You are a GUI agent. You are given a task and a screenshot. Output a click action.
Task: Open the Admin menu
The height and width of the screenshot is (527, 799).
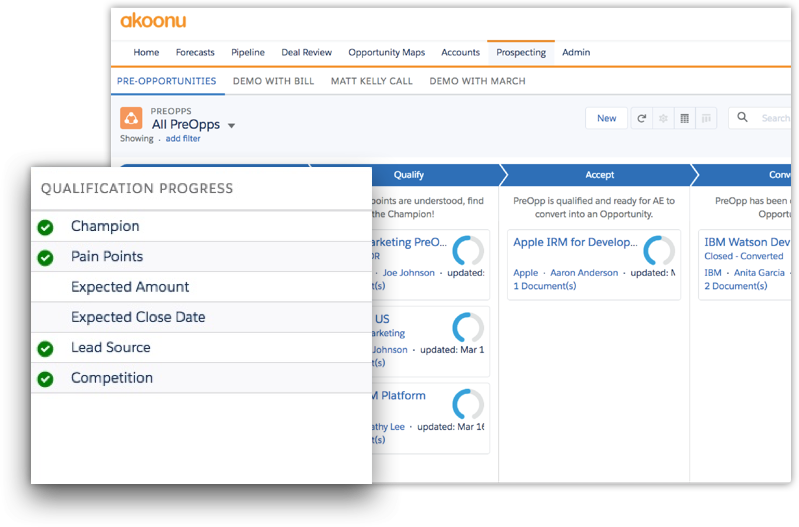point(576,52)
